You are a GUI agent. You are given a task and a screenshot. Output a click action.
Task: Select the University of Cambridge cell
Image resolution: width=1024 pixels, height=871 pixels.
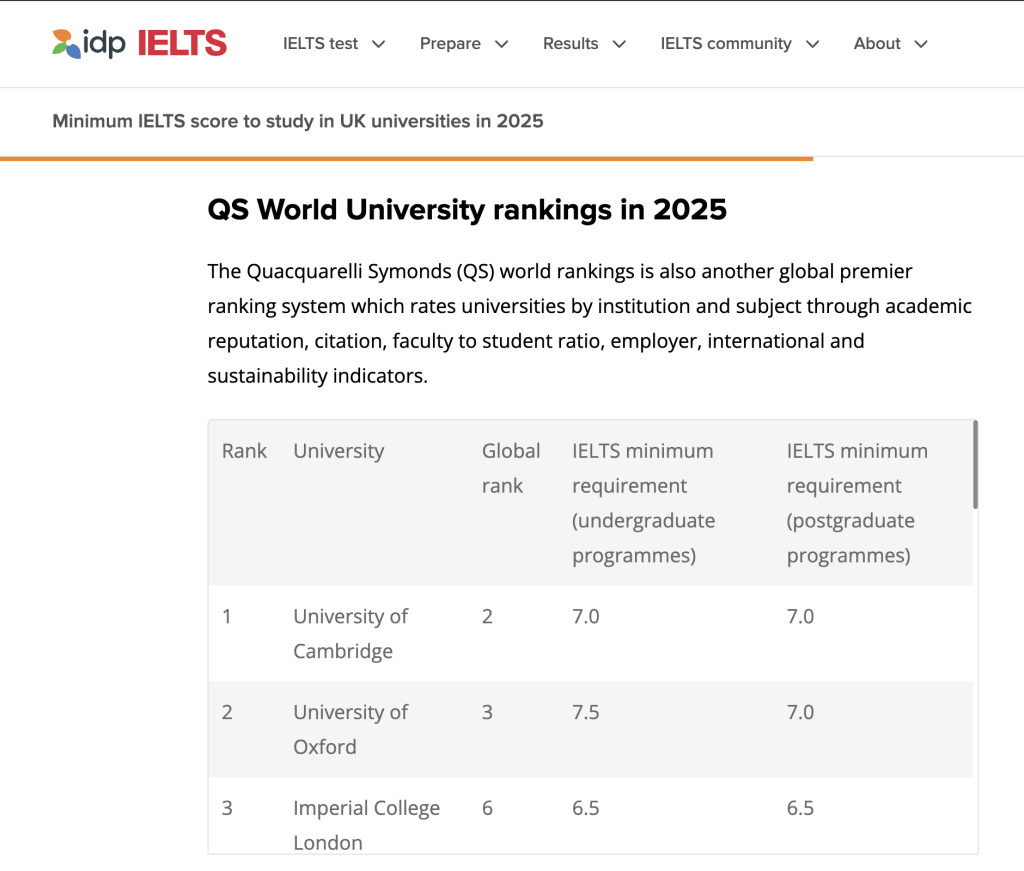click(x=350, y=634)
